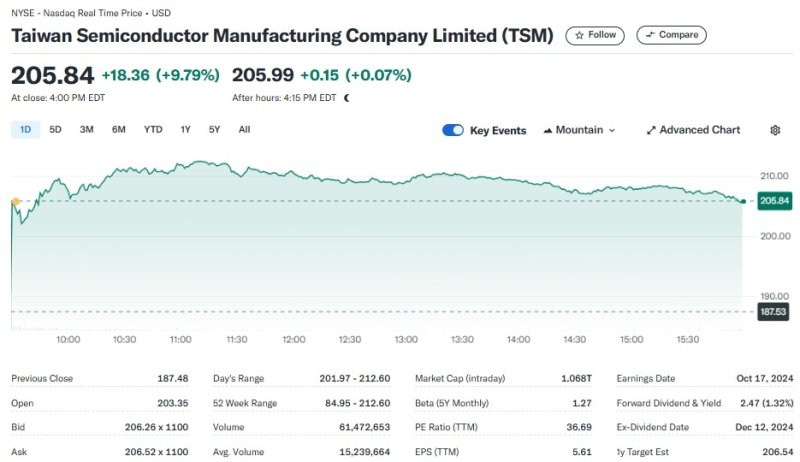Screen dimensions: 800x462
Task: Click the yellow key event marker on chart
Action: pyautogui.click(x=15, y=202)
